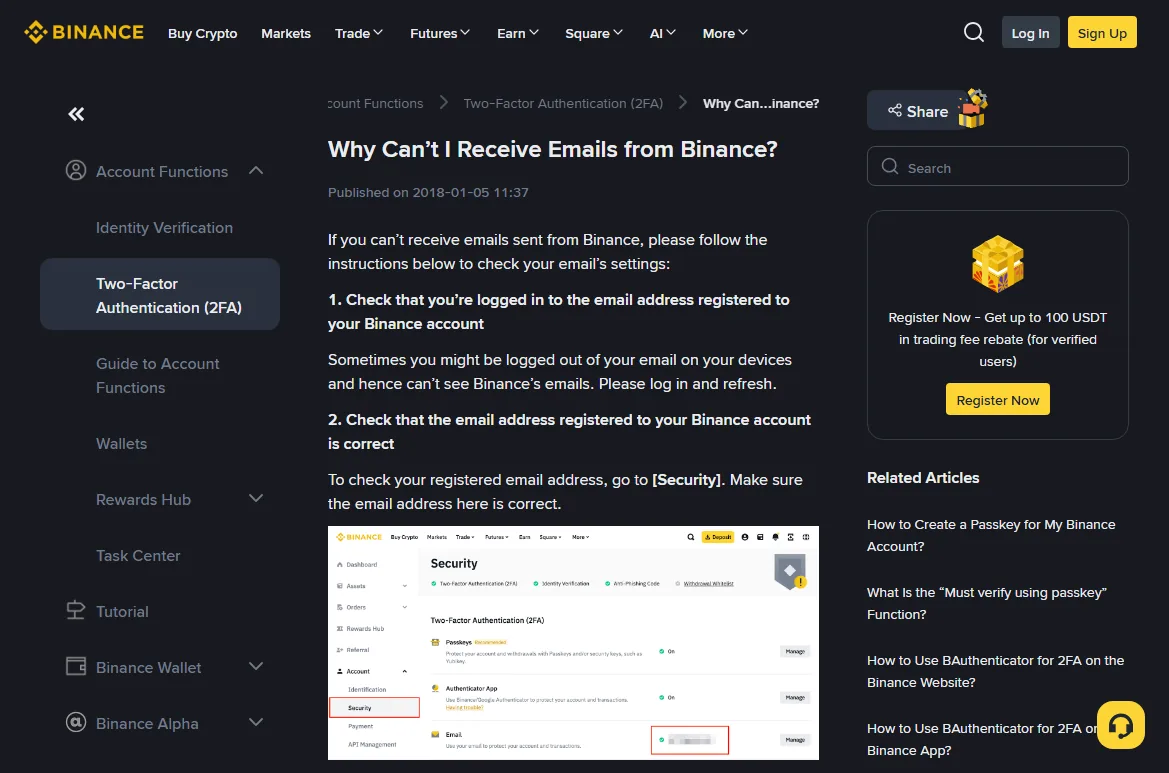This screenshot has height=773, width=1169.
Task: Click the Log In button
Action: tap(1030, 32)
